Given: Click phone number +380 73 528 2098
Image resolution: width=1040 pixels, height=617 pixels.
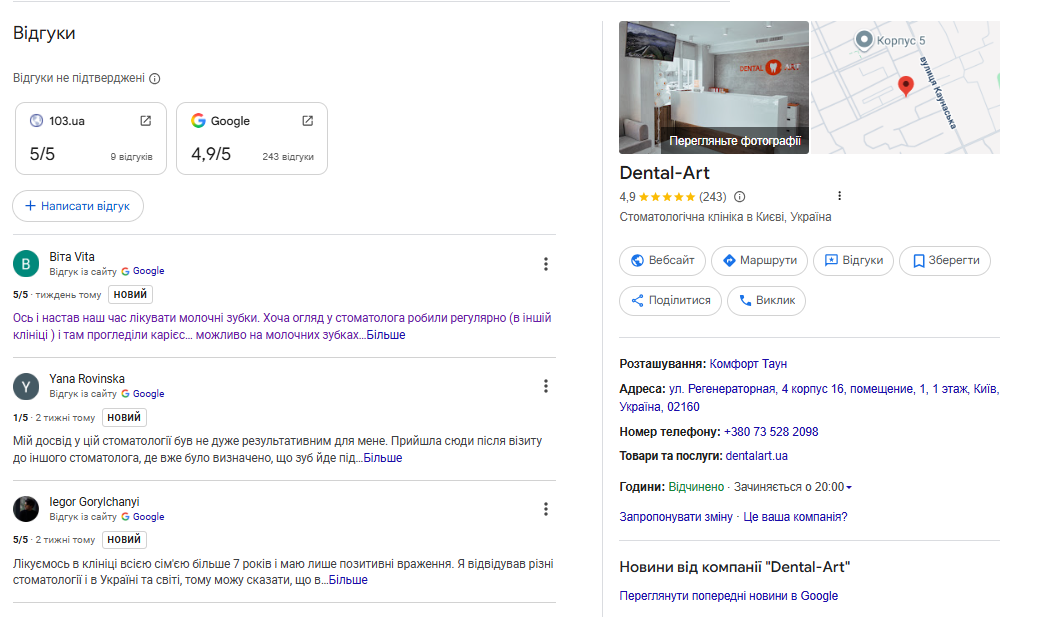Looking at the screenshot, I should click(x=771, y=432).
